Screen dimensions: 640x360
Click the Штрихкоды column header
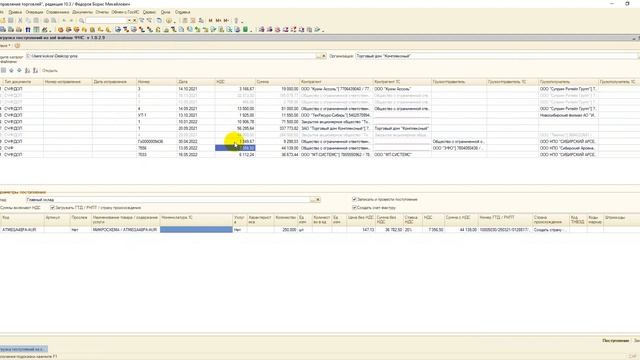(x=621, y=220)
